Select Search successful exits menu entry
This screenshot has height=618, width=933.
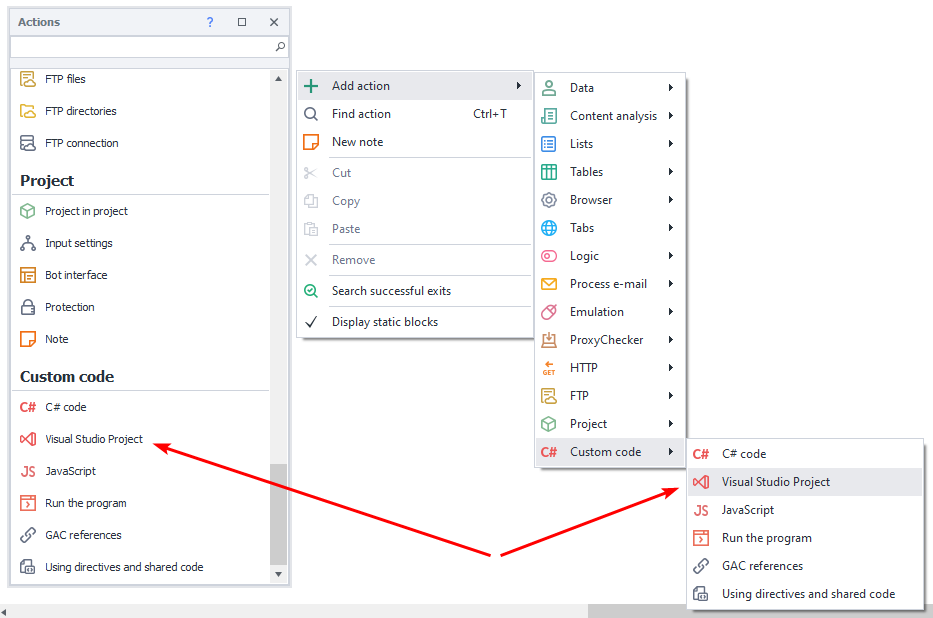click(x=391, y=291)
